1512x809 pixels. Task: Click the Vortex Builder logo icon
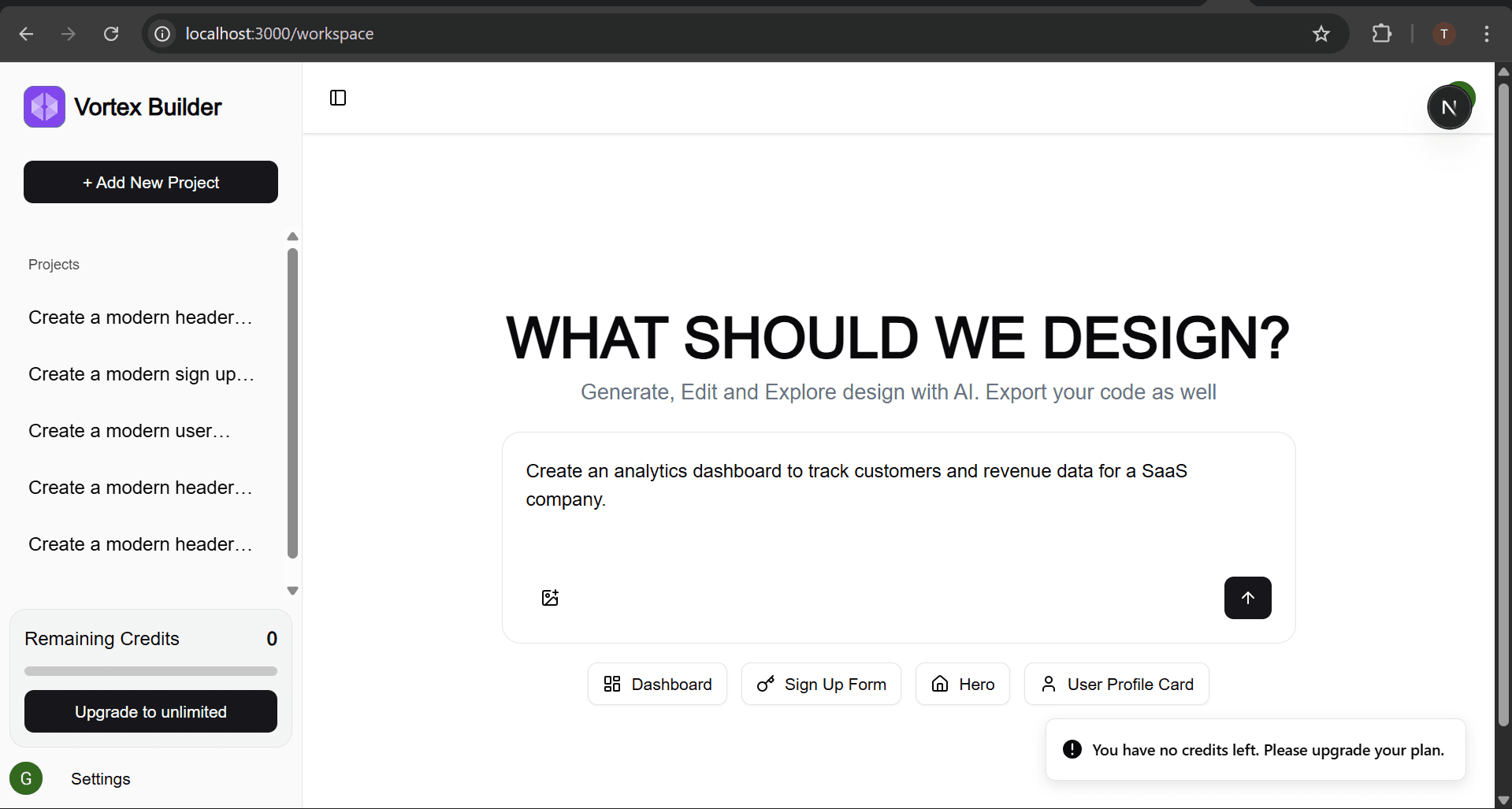tap(44, 106)
